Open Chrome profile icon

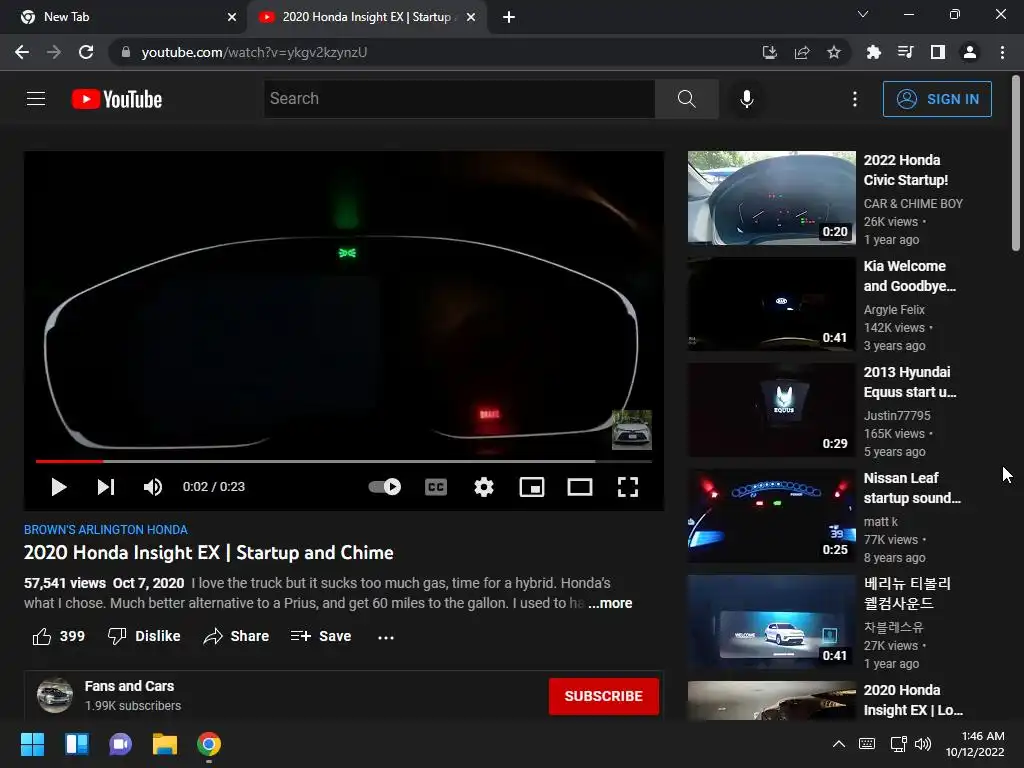pos(970,52)
